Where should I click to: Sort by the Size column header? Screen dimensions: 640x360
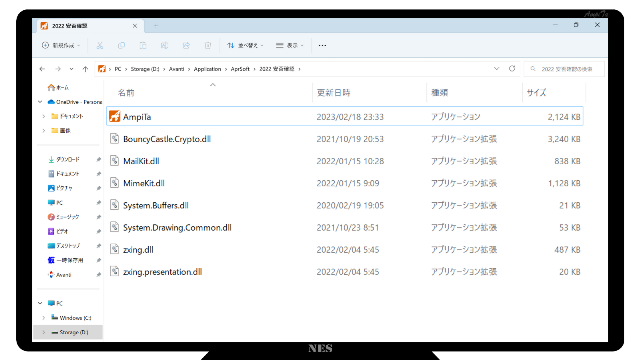click(536, 93)
